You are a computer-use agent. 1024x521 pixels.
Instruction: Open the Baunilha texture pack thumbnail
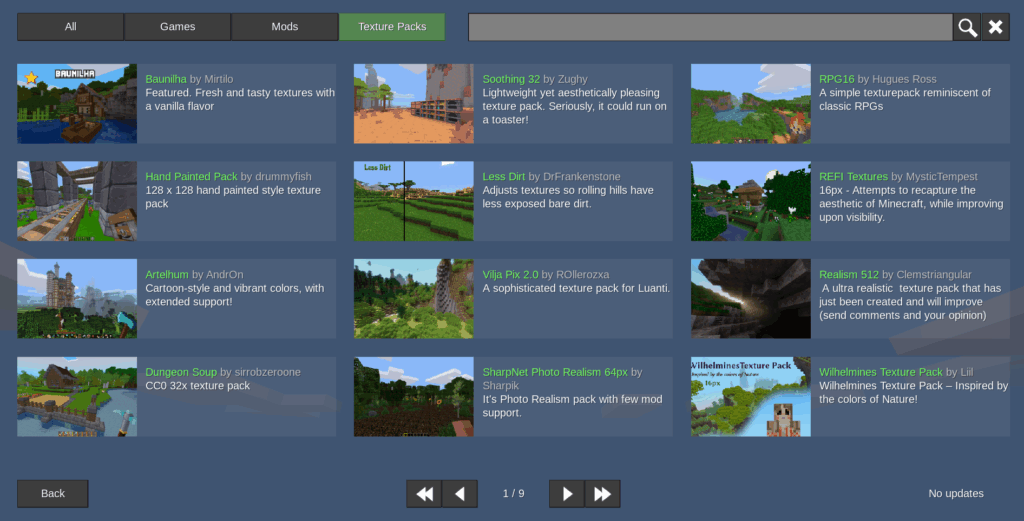click(x=77, y=104)
